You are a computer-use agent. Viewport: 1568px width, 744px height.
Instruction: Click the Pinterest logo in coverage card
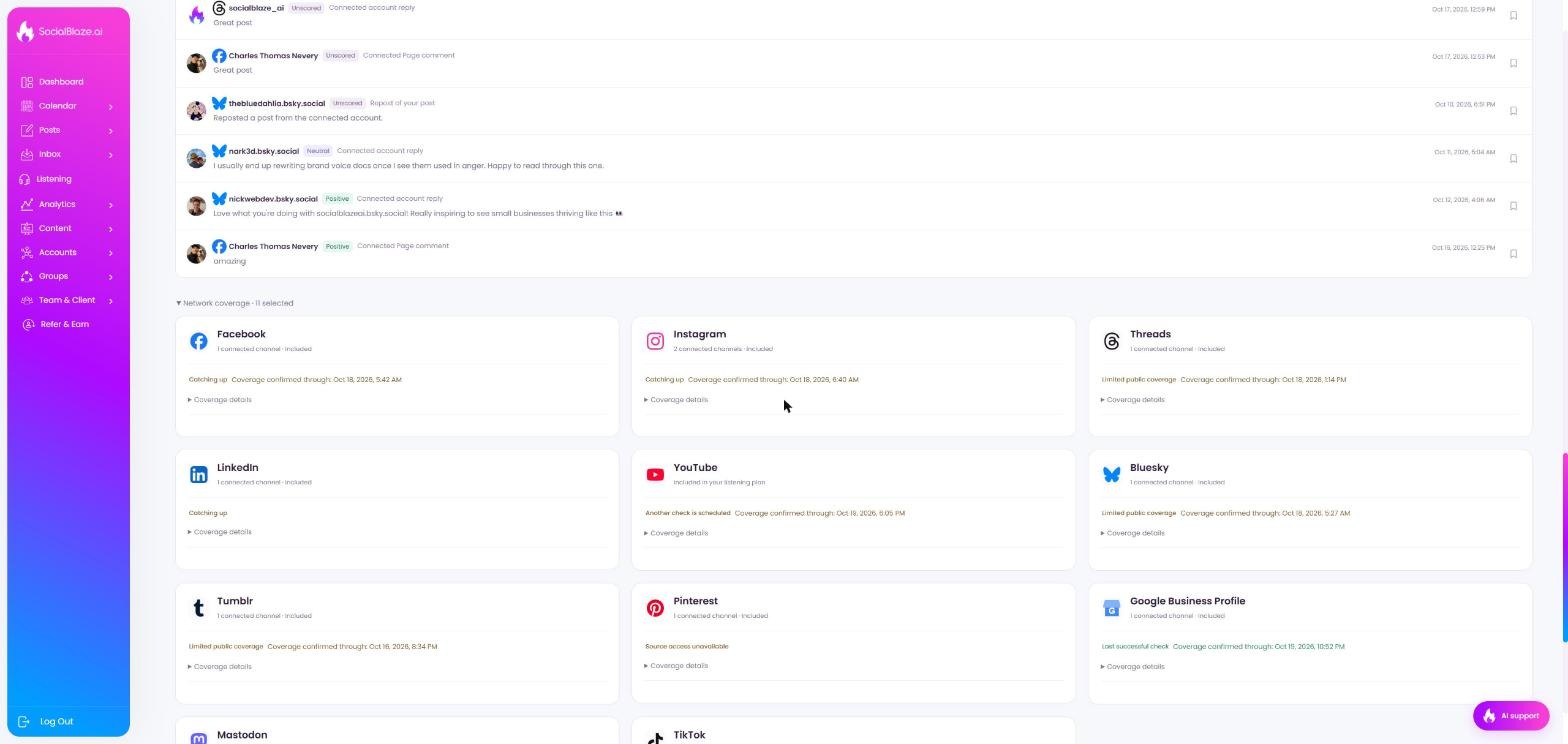point(655,608)
